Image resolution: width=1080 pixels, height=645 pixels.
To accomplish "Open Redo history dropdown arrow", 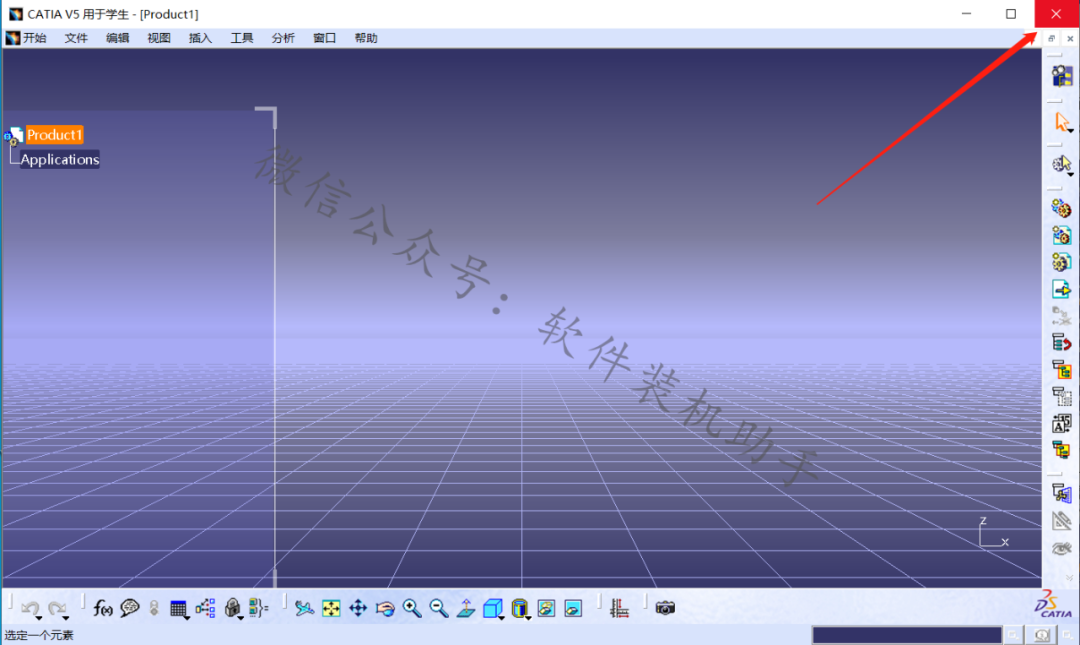I will pyautogui.click(x=66, y=617).
